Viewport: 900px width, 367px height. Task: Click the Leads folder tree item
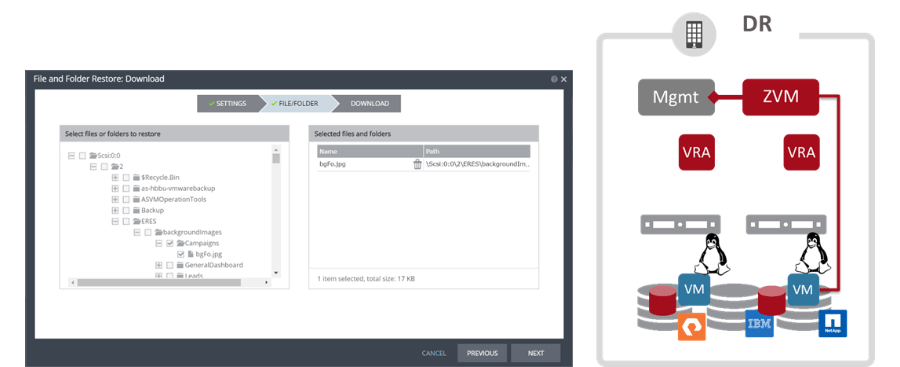[x=190, y=276]
